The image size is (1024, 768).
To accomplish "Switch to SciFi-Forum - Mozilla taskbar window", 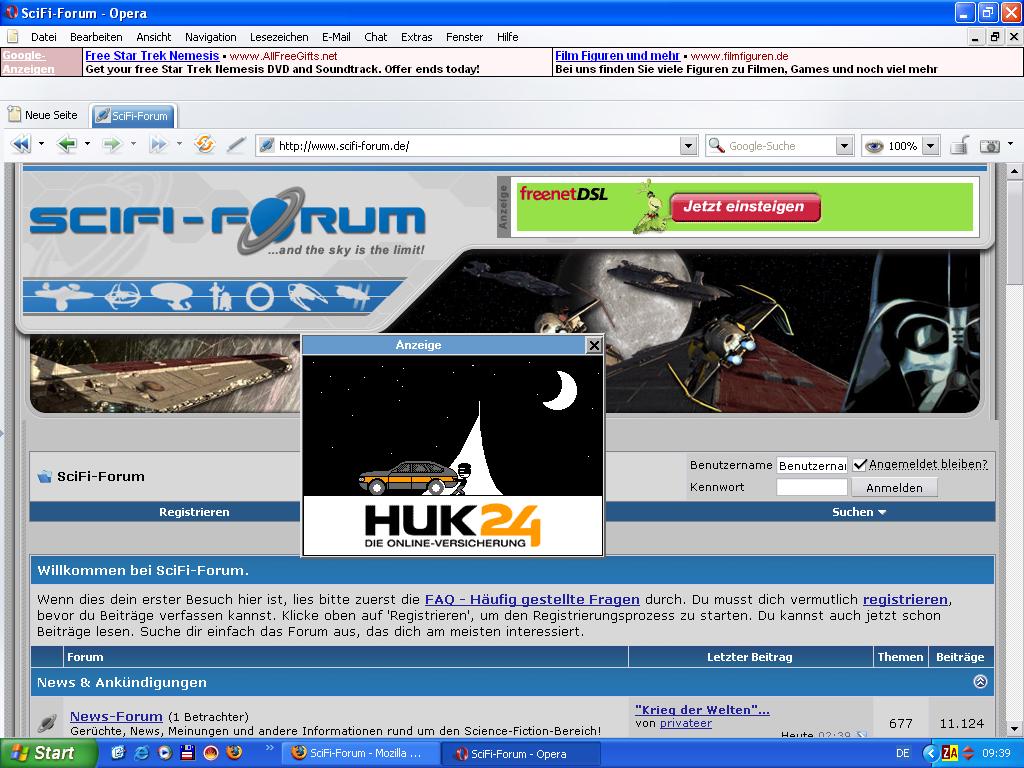I will click(360, 753).
